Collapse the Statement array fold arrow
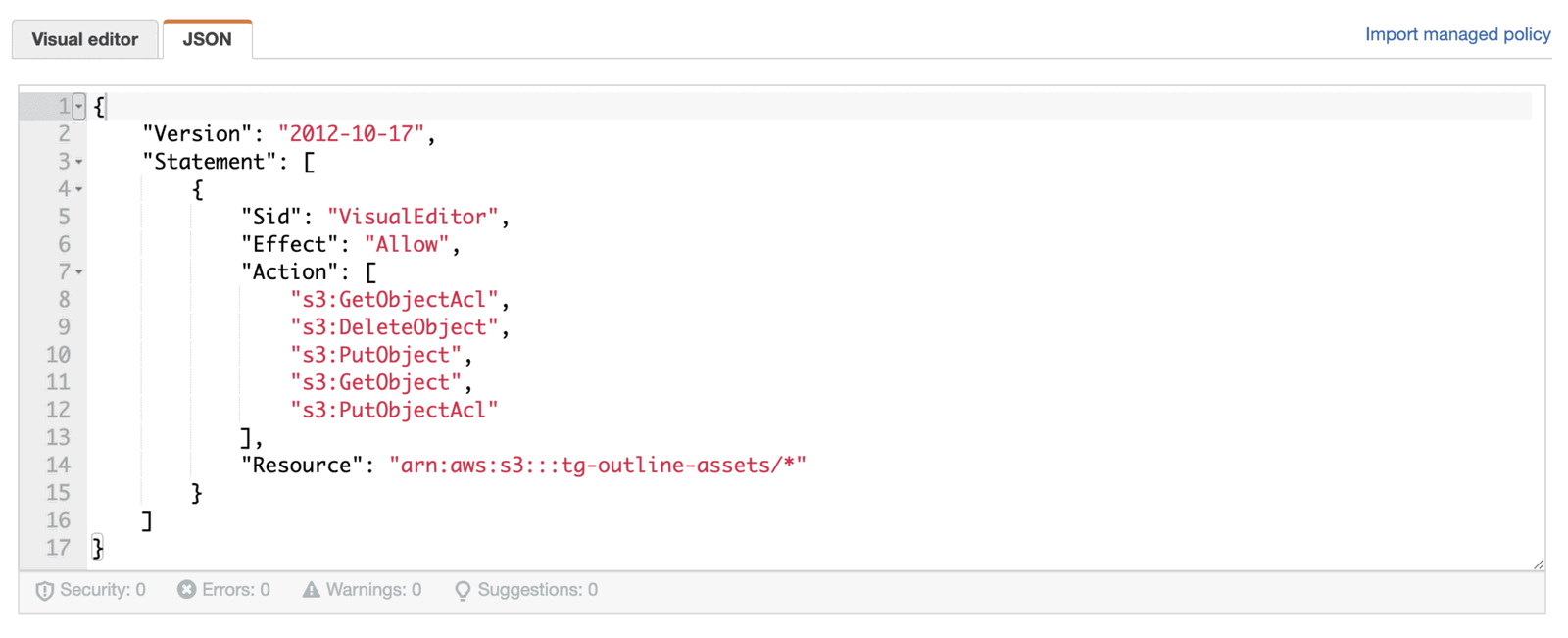The height and width of the screenshot is (638, 1568). (79, 162)
